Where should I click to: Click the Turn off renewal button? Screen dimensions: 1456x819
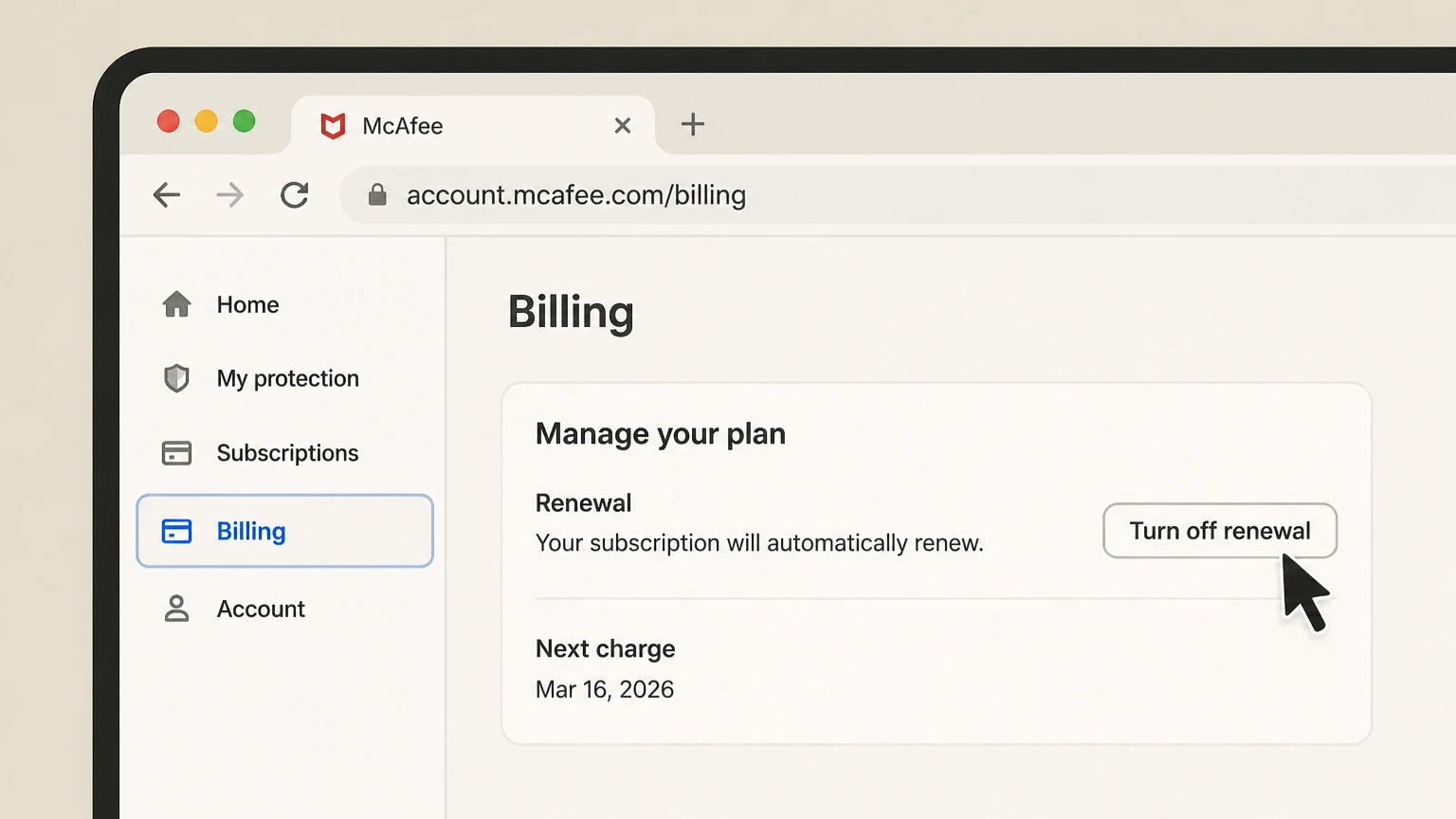point(1220,531)
